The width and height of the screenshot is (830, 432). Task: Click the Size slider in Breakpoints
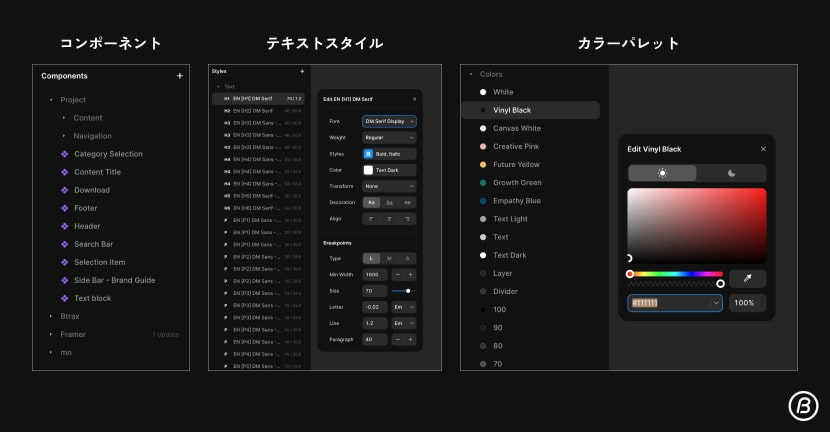(x=403, y=291)
